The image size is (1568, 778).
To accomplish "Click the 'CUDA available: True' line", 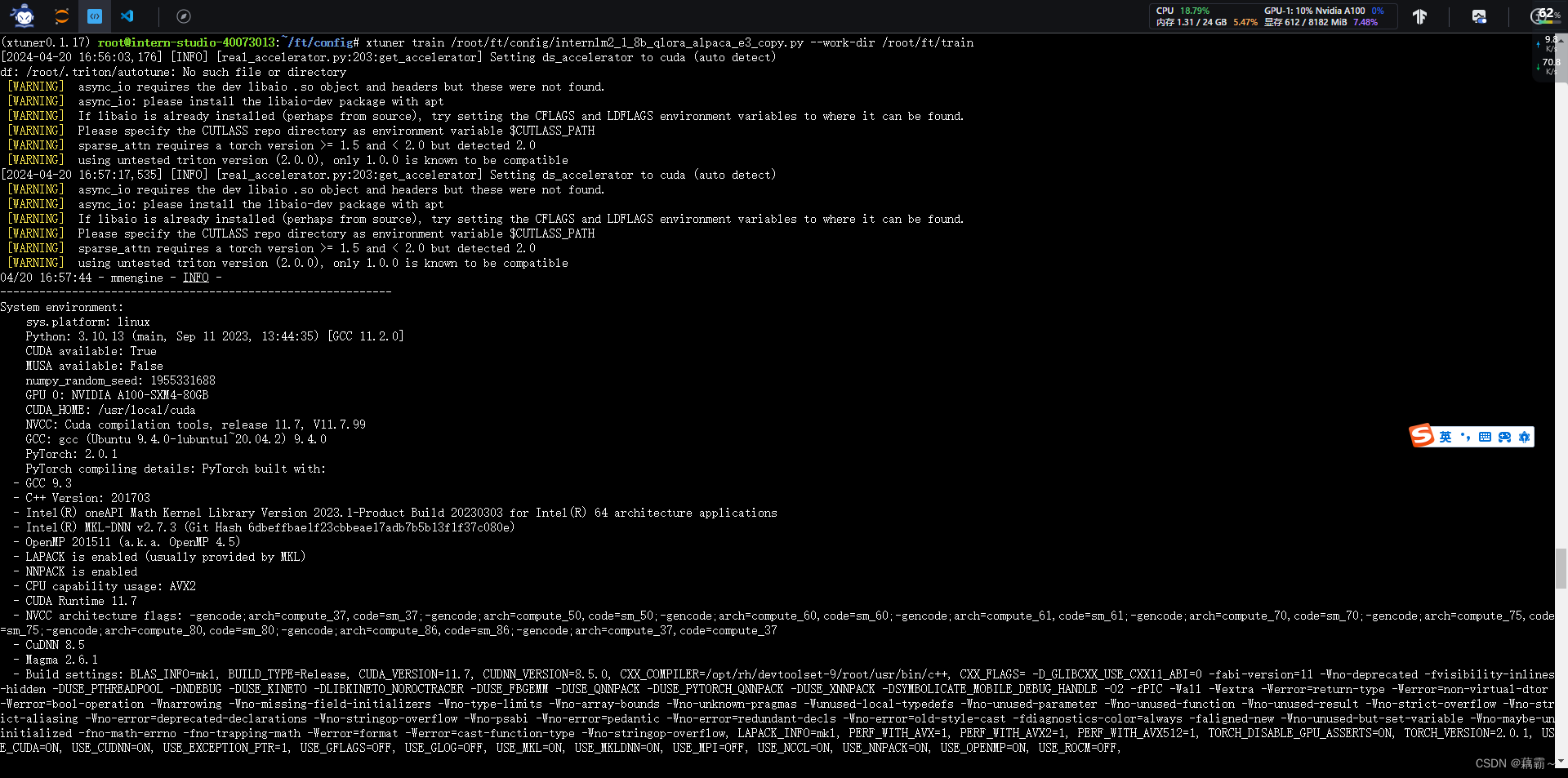I will [91, 351].
